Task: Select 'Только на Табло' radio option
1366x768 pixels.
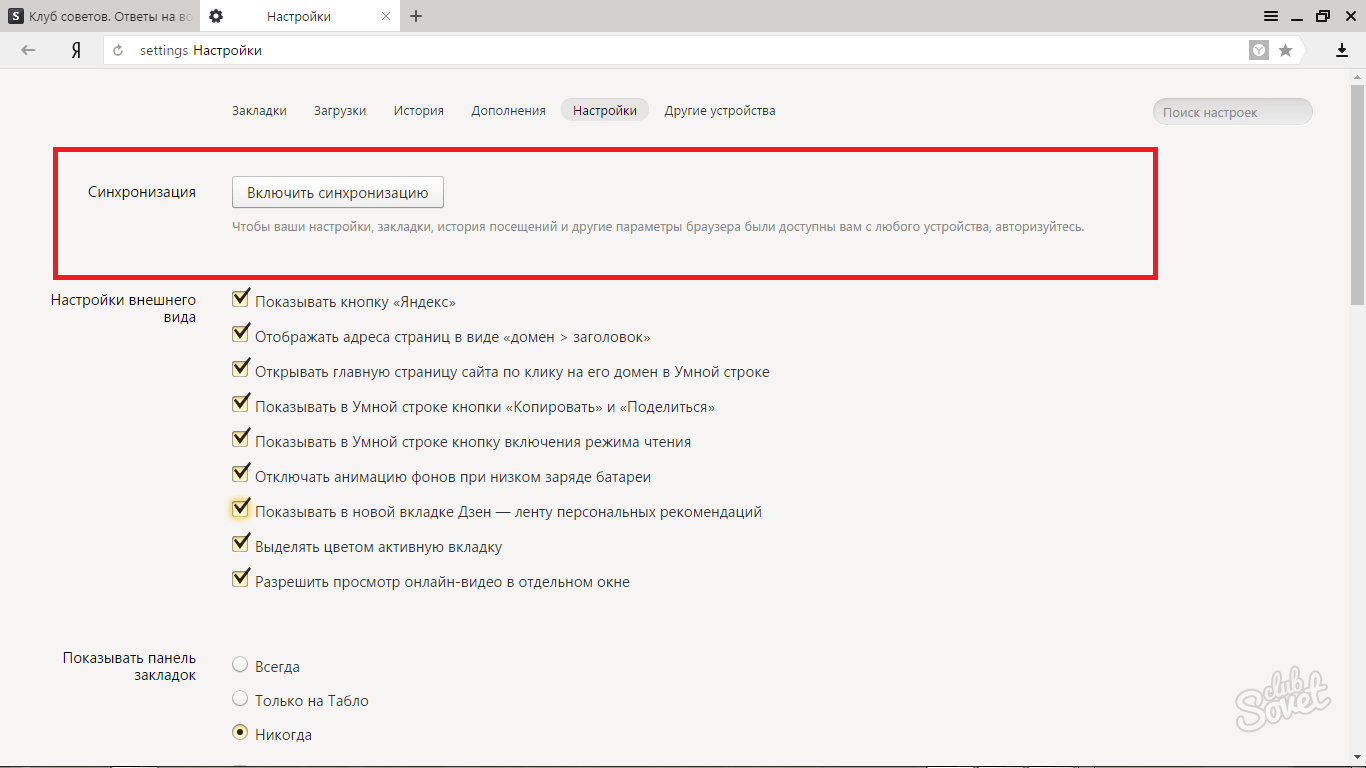Action: [240, 699]
